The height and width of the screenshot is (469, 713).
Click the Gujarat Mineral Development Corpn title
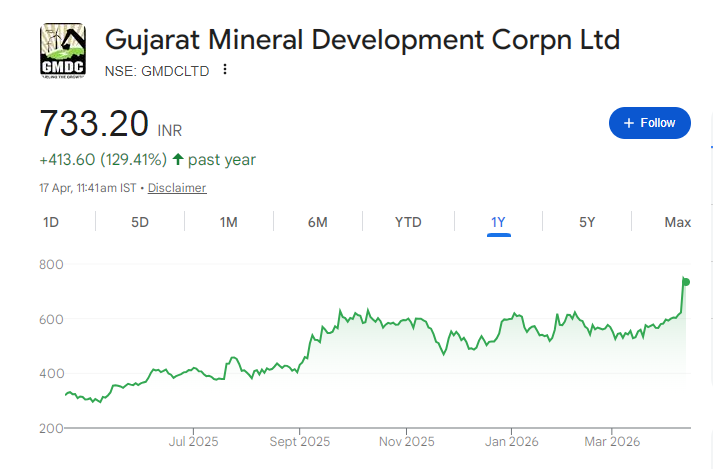pyautogui.click(x=362, y=40)
